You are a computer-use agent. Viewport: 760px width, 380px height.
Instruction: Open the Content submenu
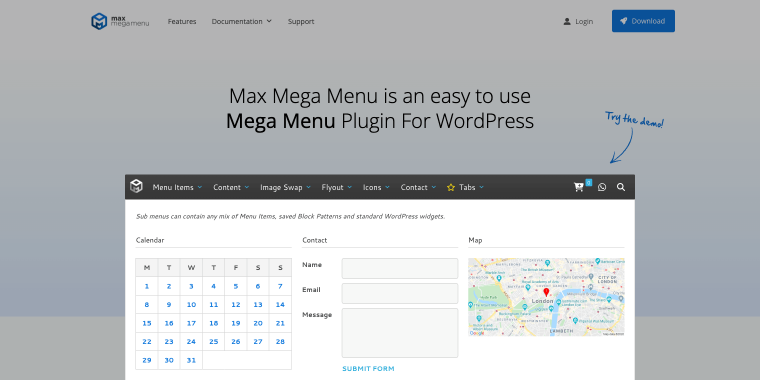pyautogui.click(x=231, y=187)
